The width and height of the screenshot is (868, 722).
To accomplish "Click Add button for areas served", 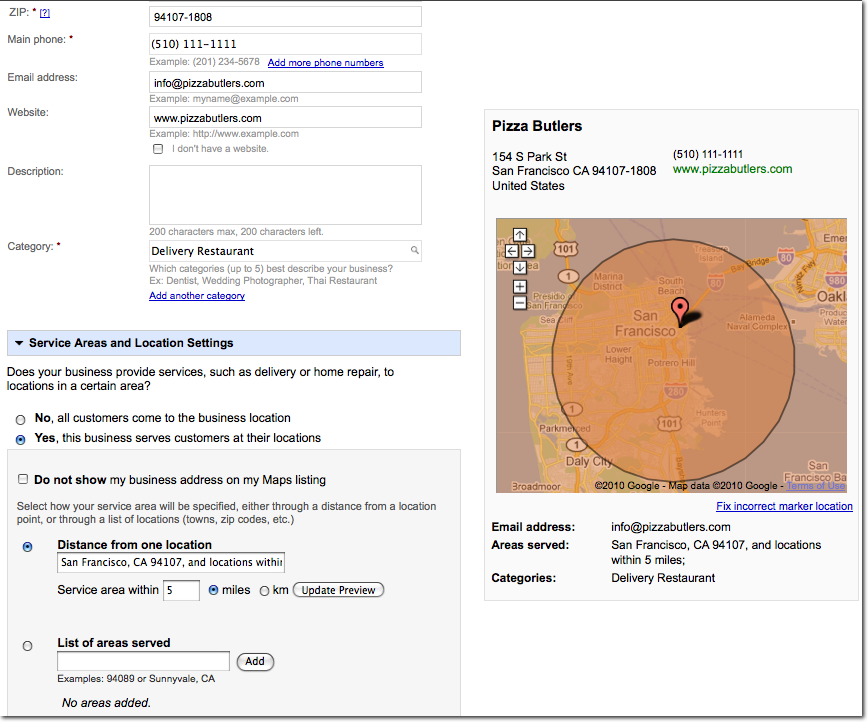I will pyautogui.click(x=255, y=662).
